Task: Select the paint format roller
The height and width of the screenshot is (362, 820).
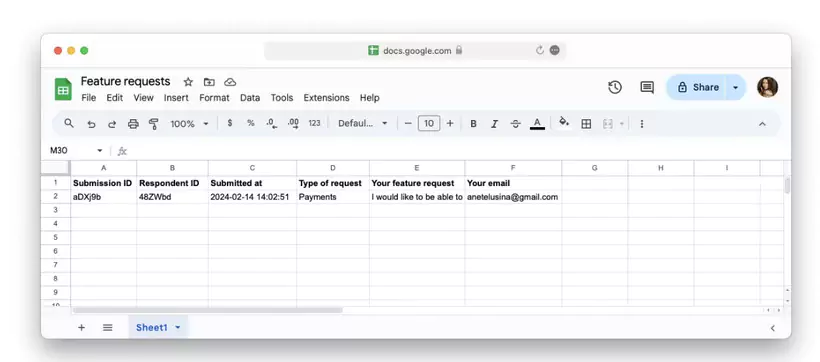Action: point(154,124)
